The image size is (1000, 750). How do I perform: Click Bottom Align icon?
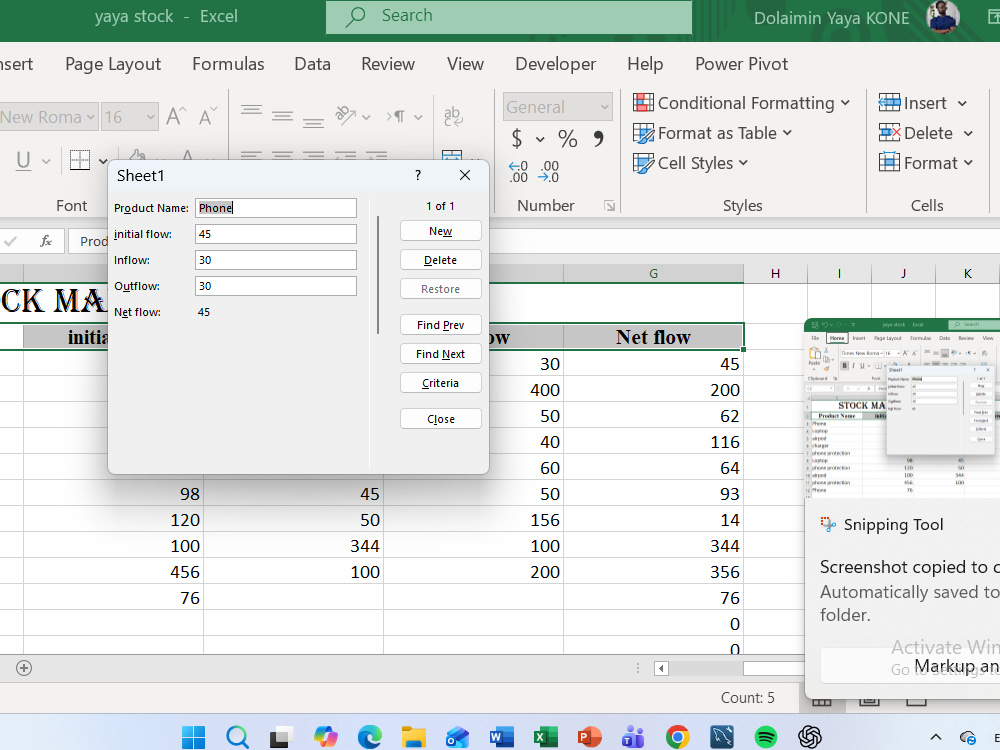click(313, 121)
